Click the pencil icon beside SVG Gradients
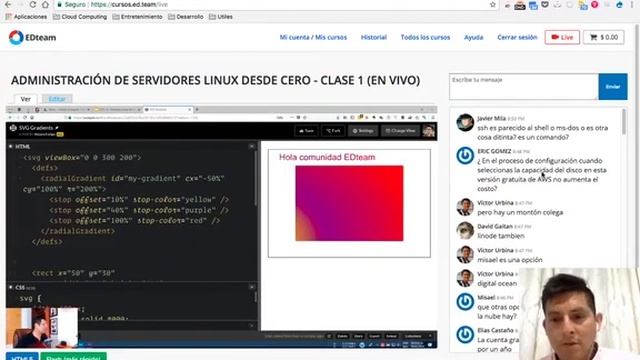The height and width of the screenshot is (360, 640). 57,128
